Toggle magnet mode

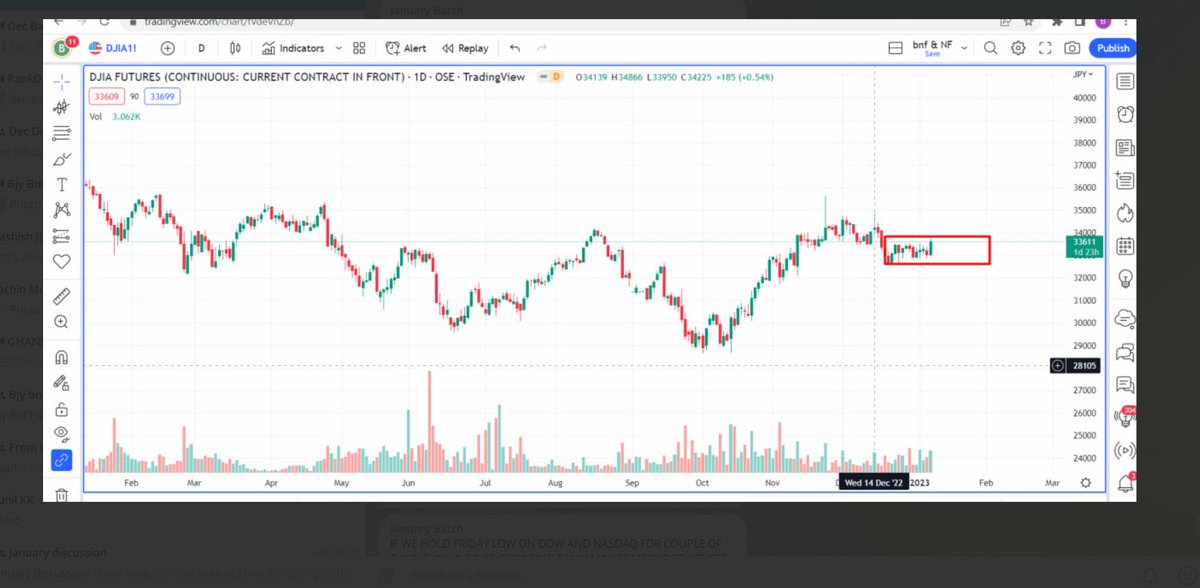[x=62, y=356]
